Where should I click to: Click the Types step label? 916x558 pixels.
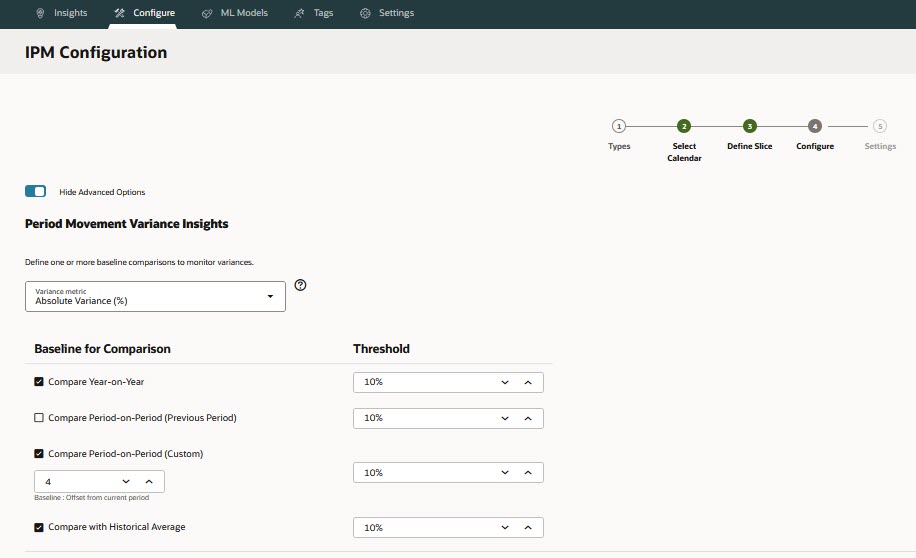pos(619,146)
